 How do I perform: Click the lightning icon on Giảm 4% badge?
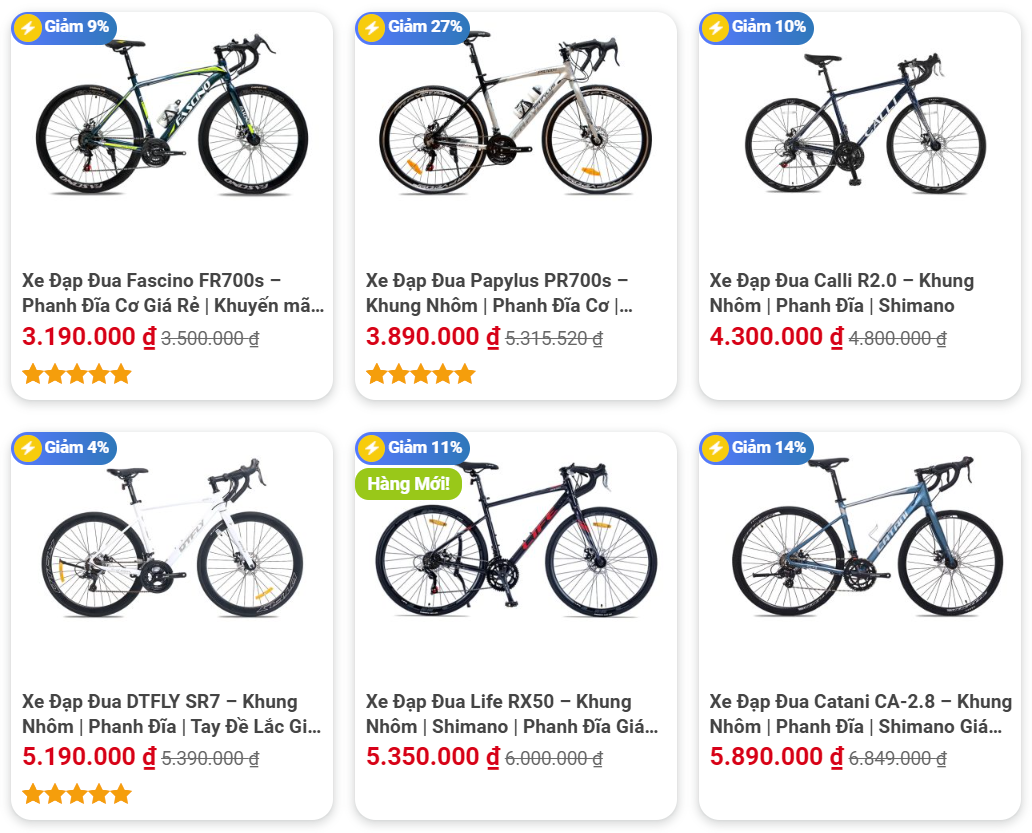28,449
